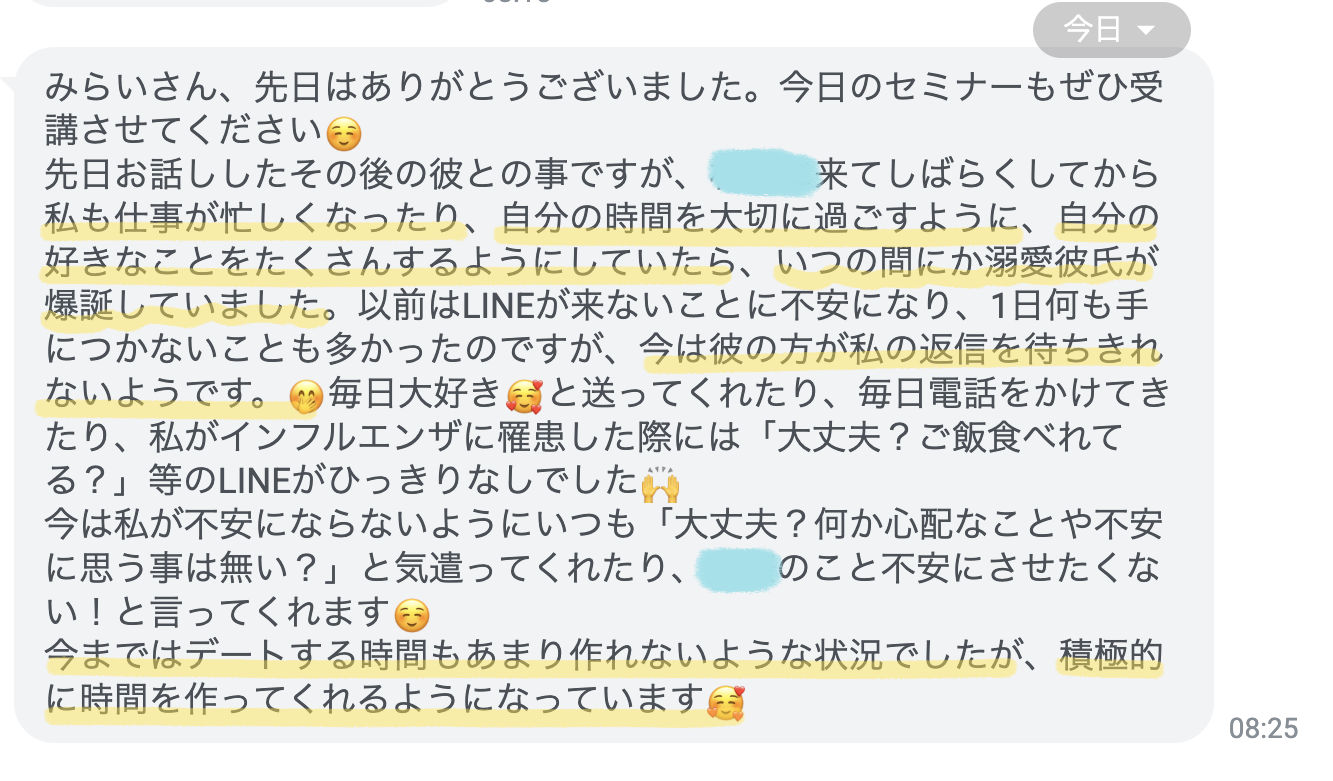Click the highlighted last line に時間を作ってくれるようになっています

click(x=376, y=699)
